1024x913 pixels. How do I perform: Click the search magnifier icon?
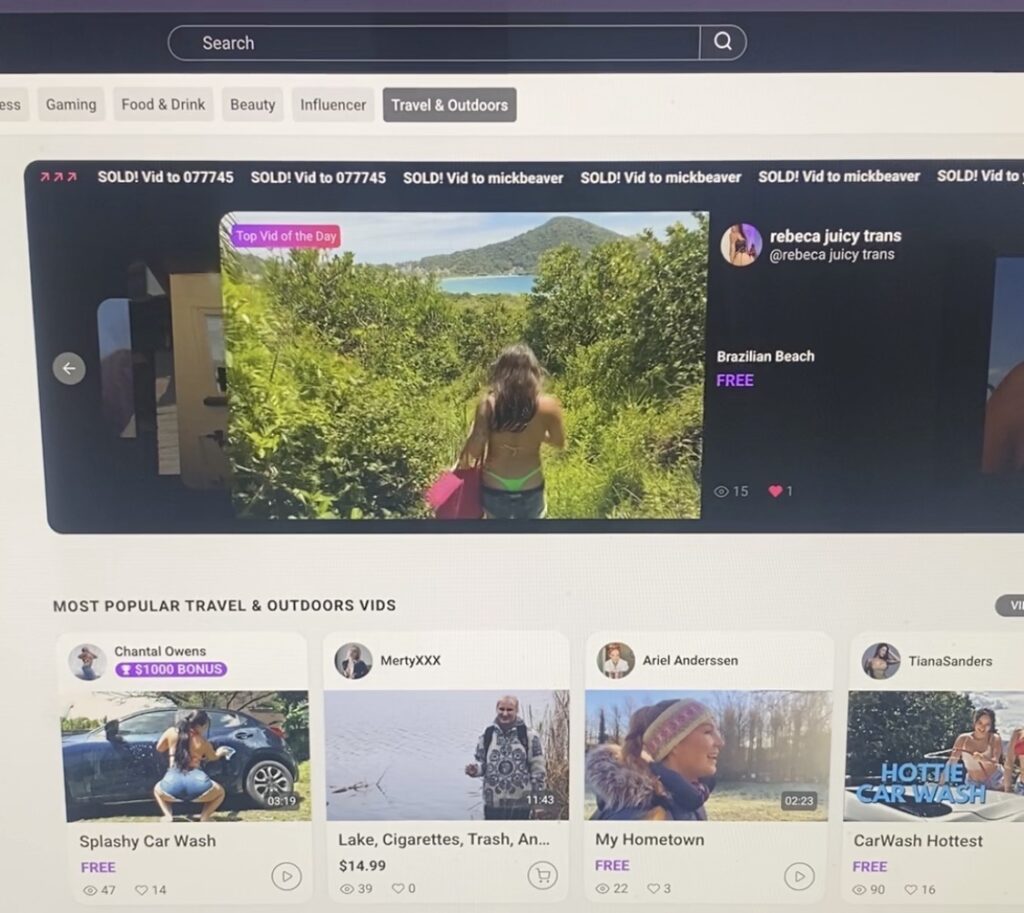coord(723,43)
